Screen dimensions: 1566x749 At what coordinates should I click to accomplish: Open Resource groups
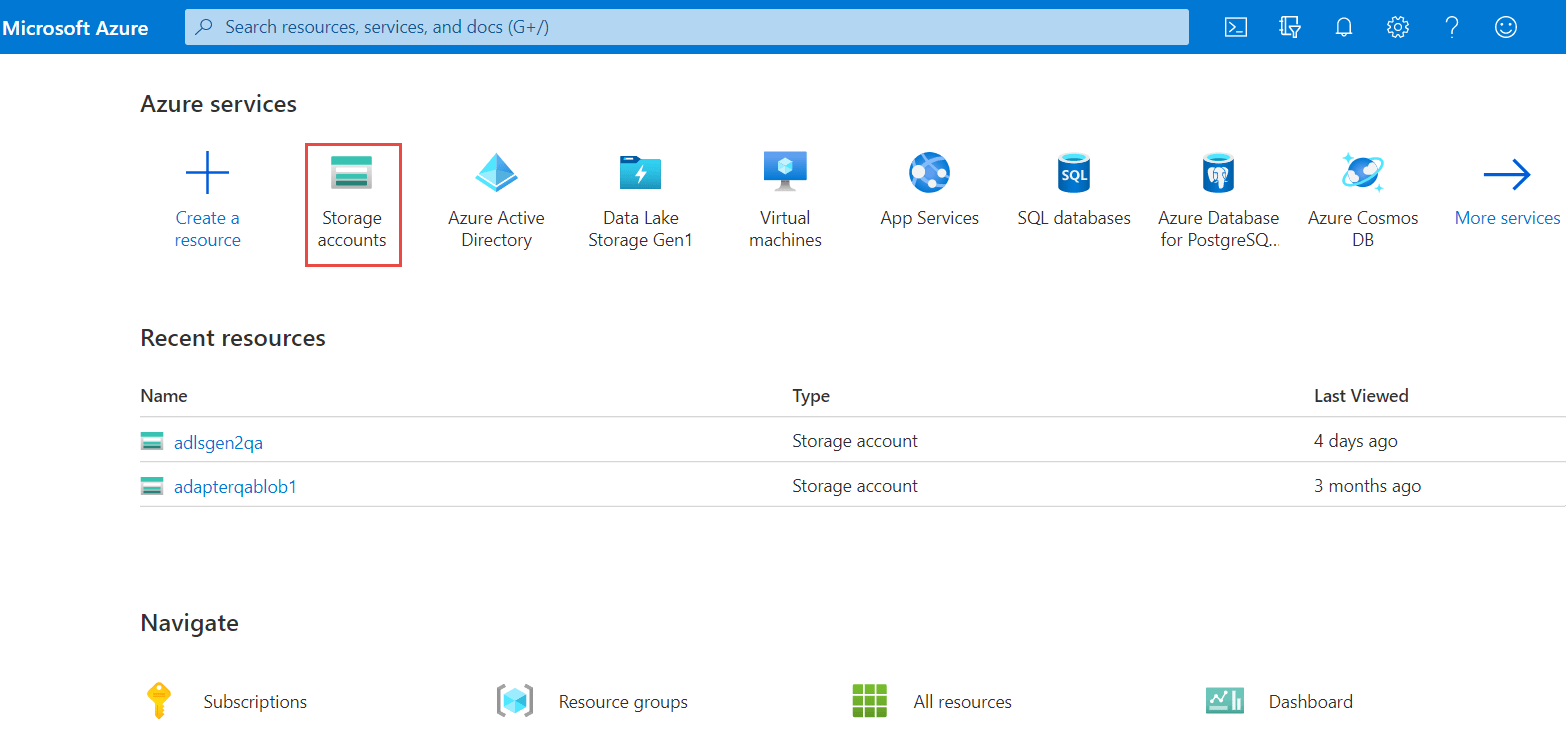[x=622, y=701]
